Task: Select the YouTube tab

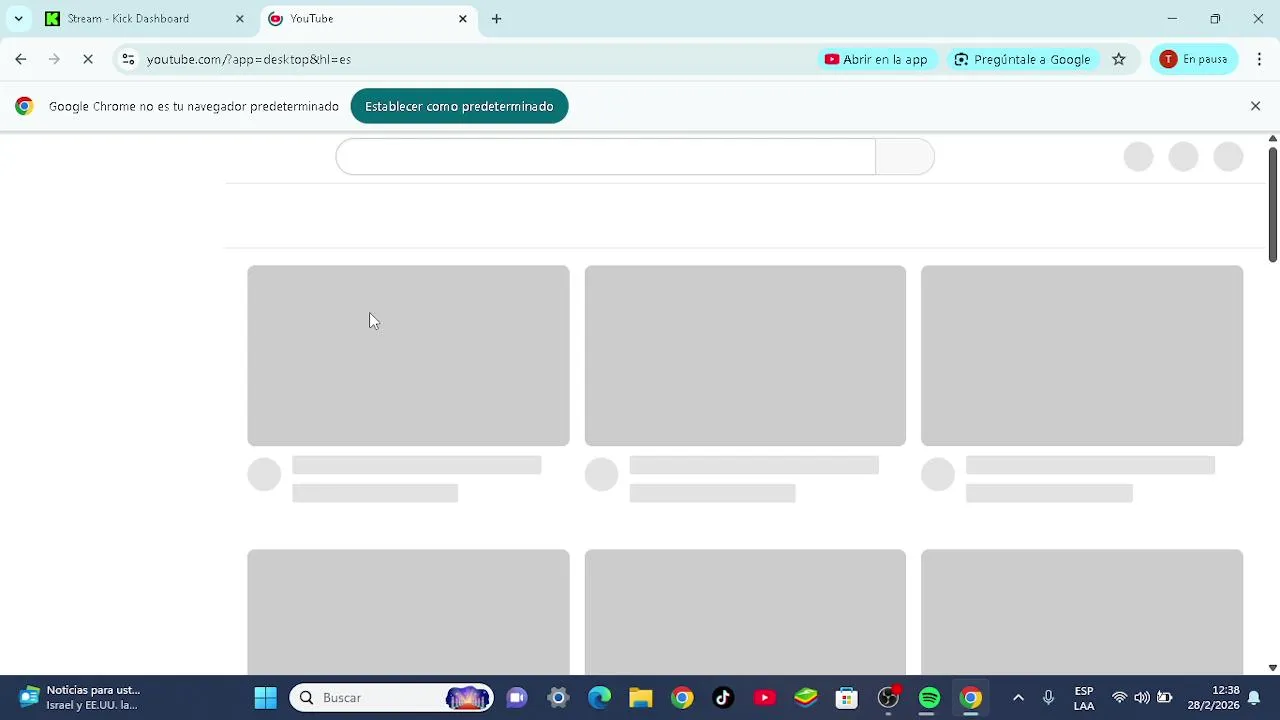Action: [368, 18]
